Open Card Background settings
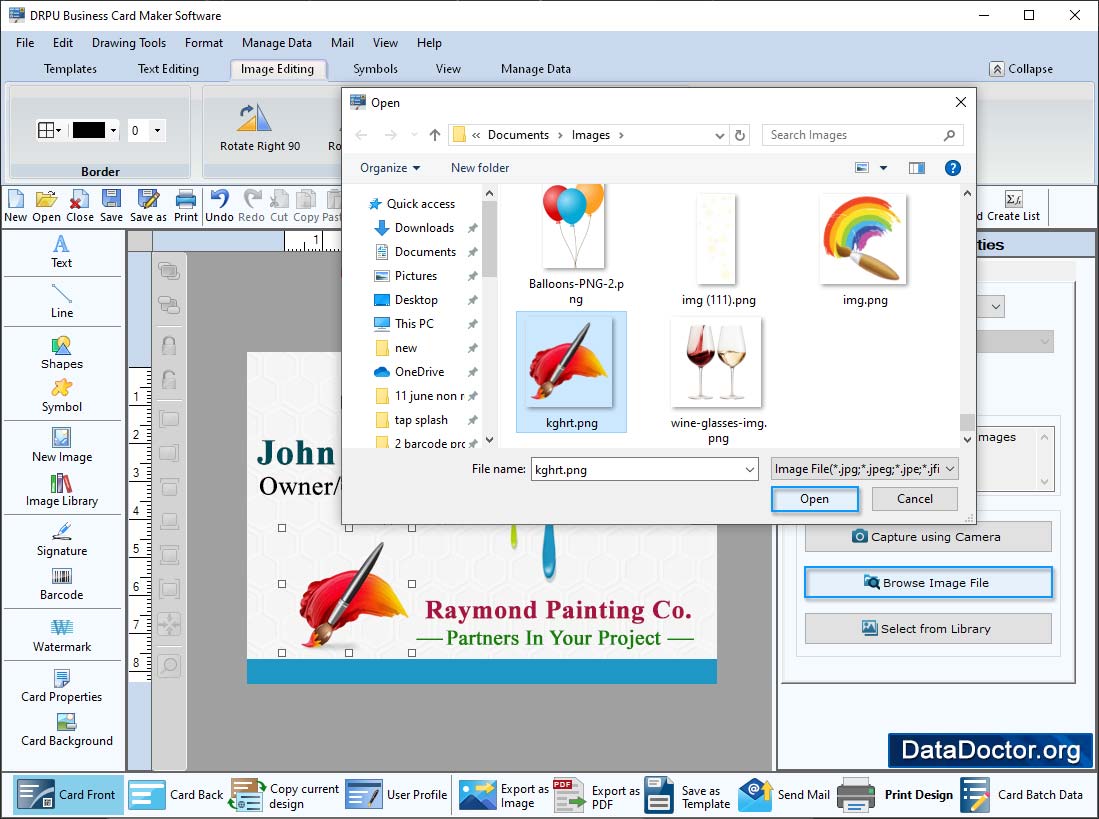Screen dimensions: 1099x819 tap(67, 730)
